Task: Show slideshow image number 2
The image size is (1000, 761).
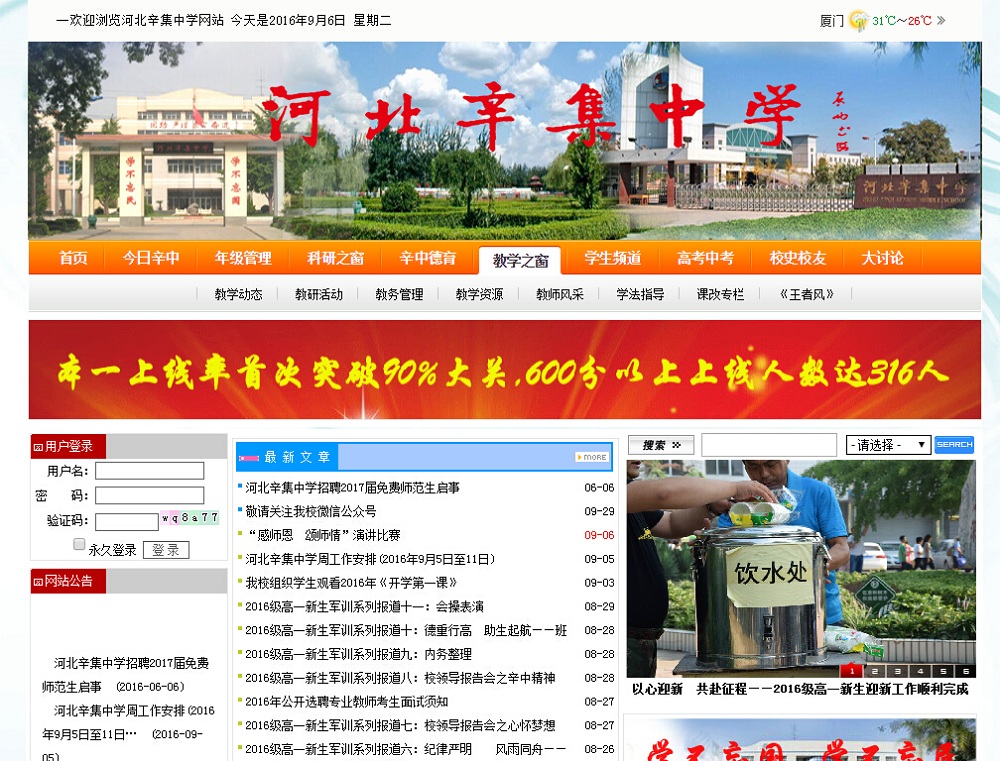Action: tap(874, 671)
